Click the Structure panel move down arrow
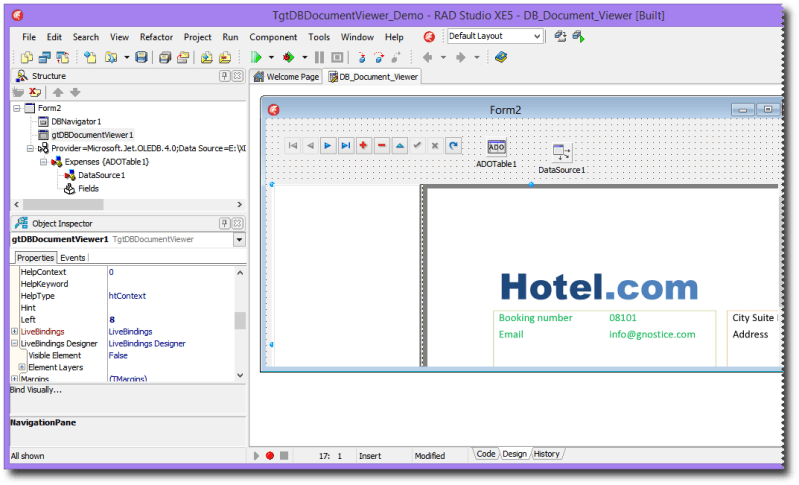The width and height of the screenshot is (799, 485). pyautogui.click(x=75, y=92)
